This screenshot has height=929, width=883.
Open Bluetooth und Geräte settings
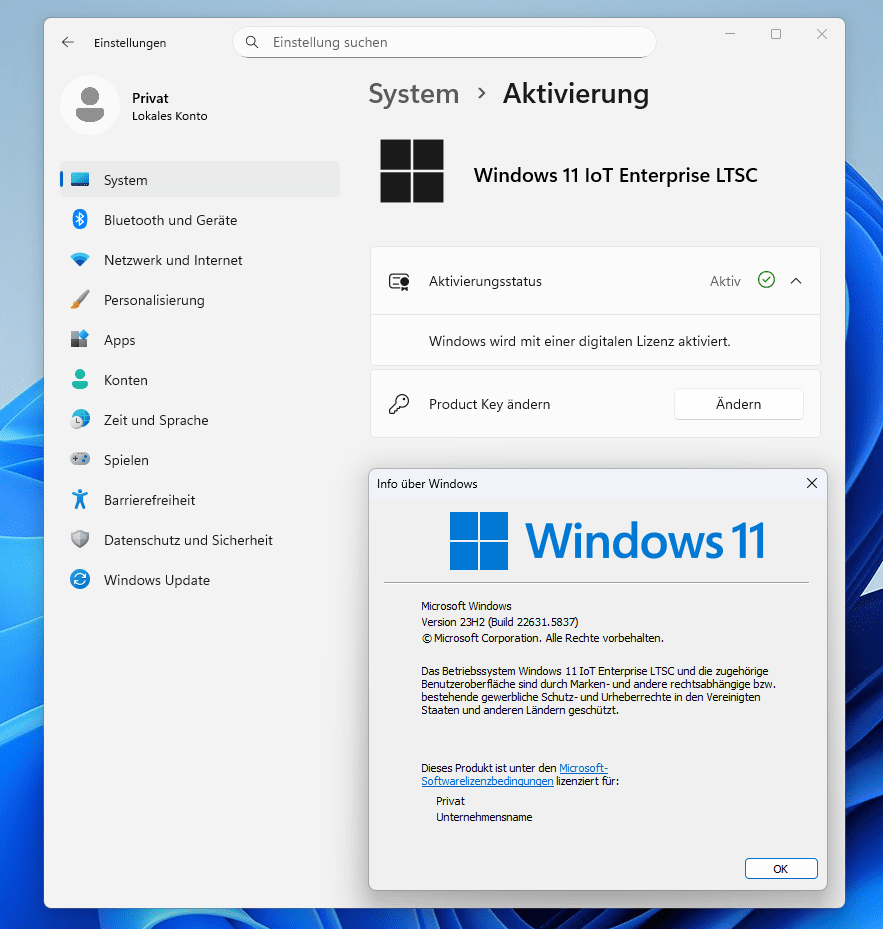200,220
